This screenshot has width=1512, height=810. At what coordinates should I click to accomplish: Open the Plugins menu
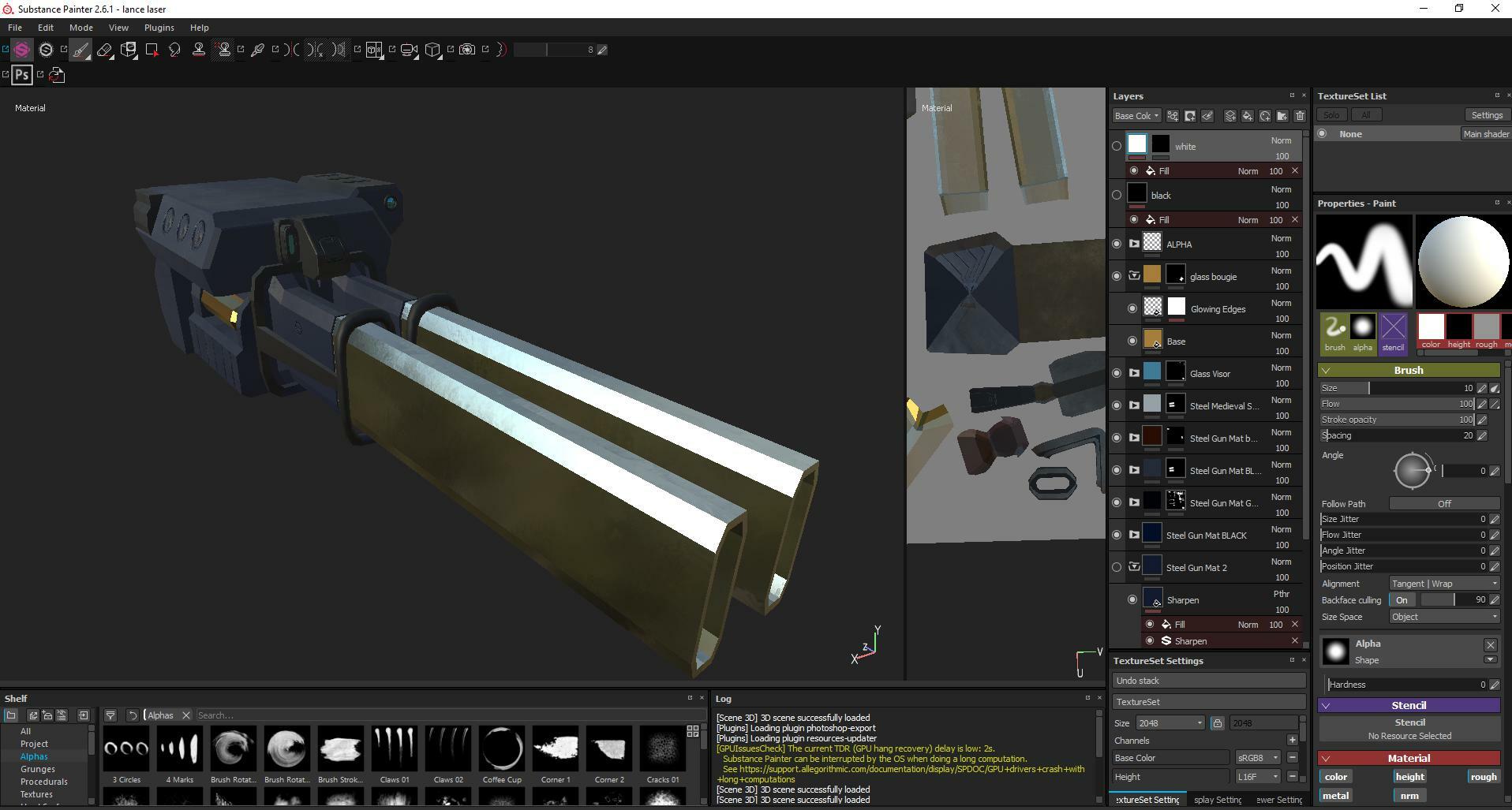tap(159, 28)
